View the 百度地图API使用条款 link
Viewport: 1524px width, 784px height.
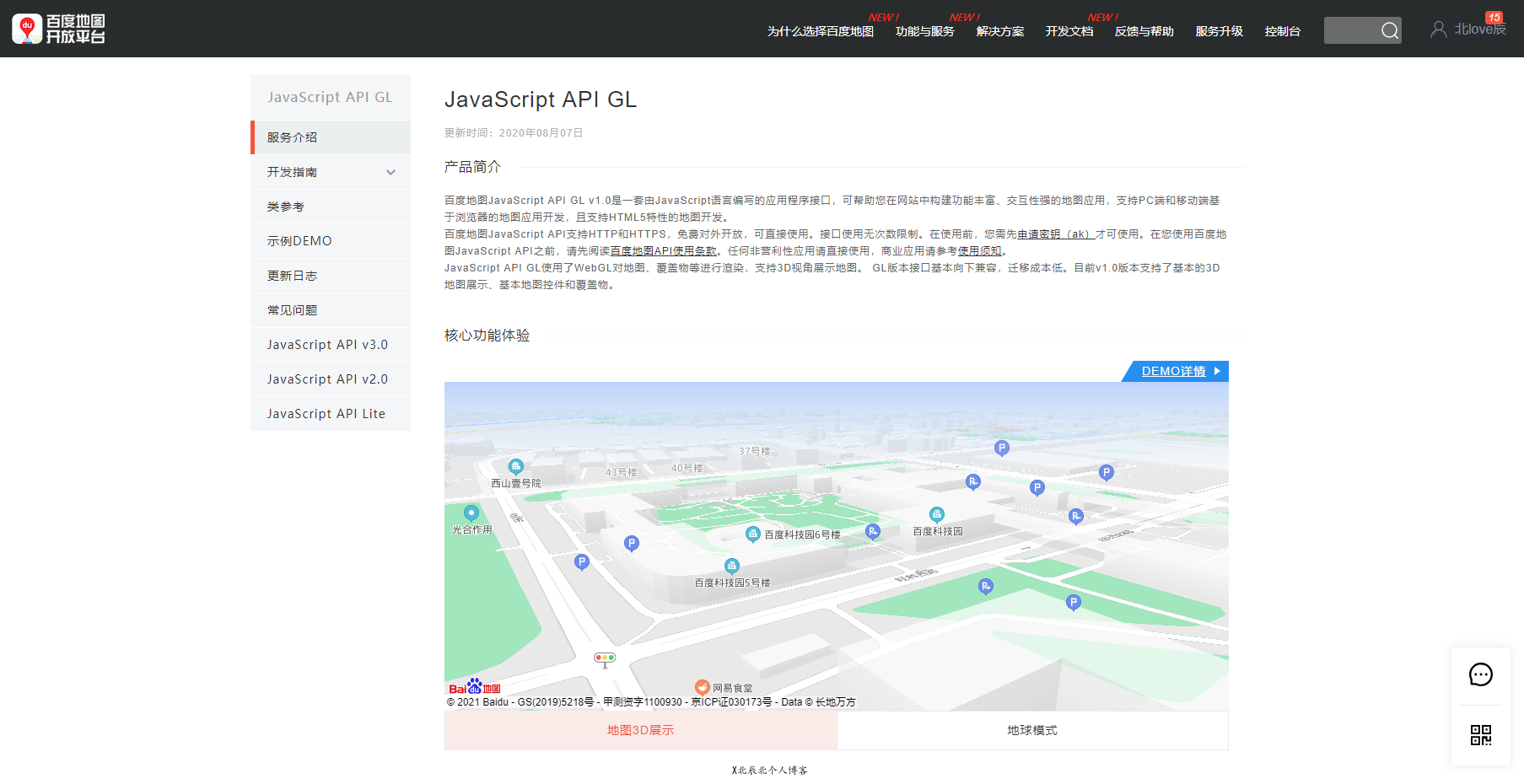click(662, 250)
